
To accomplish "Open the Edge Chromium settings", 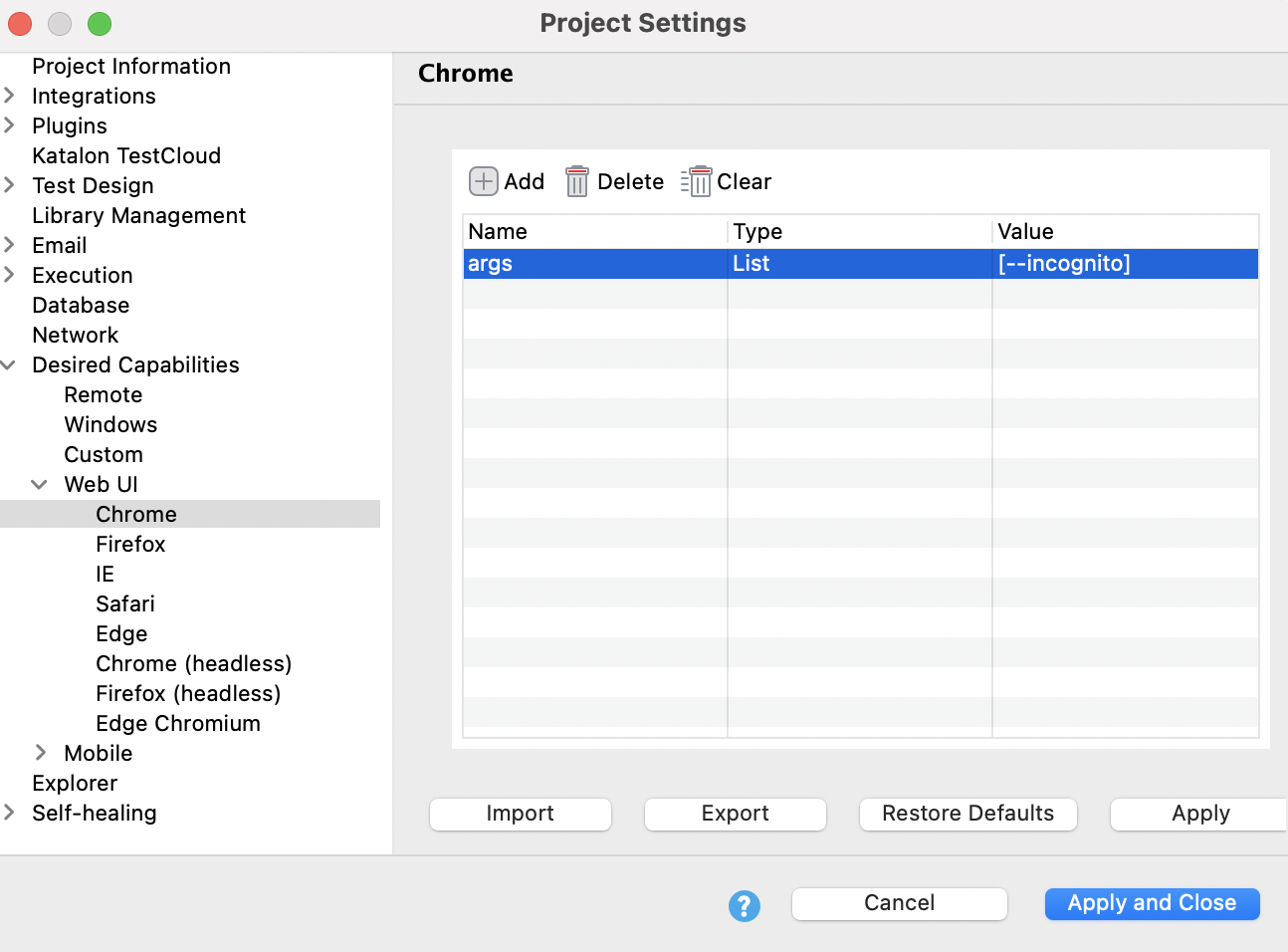I will pos(177,723).
